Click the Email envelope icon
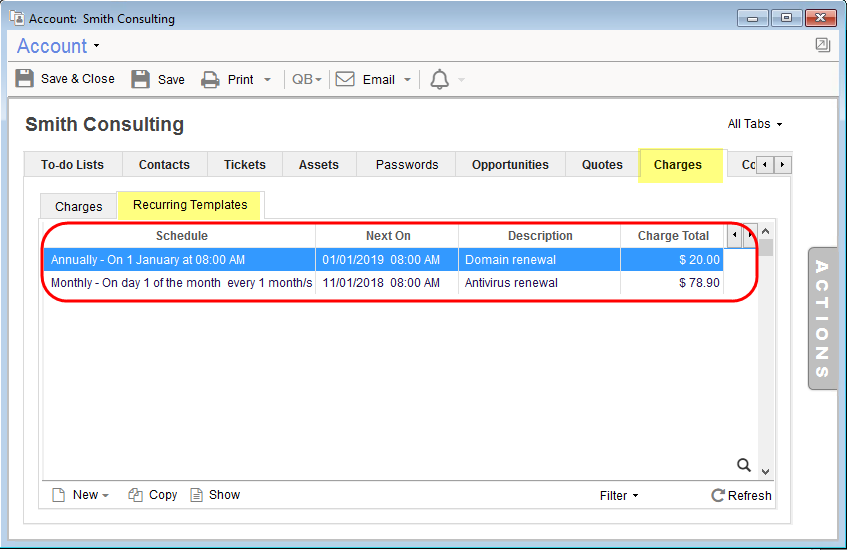Screen dimensions: 847x550 tap(345, 79)
